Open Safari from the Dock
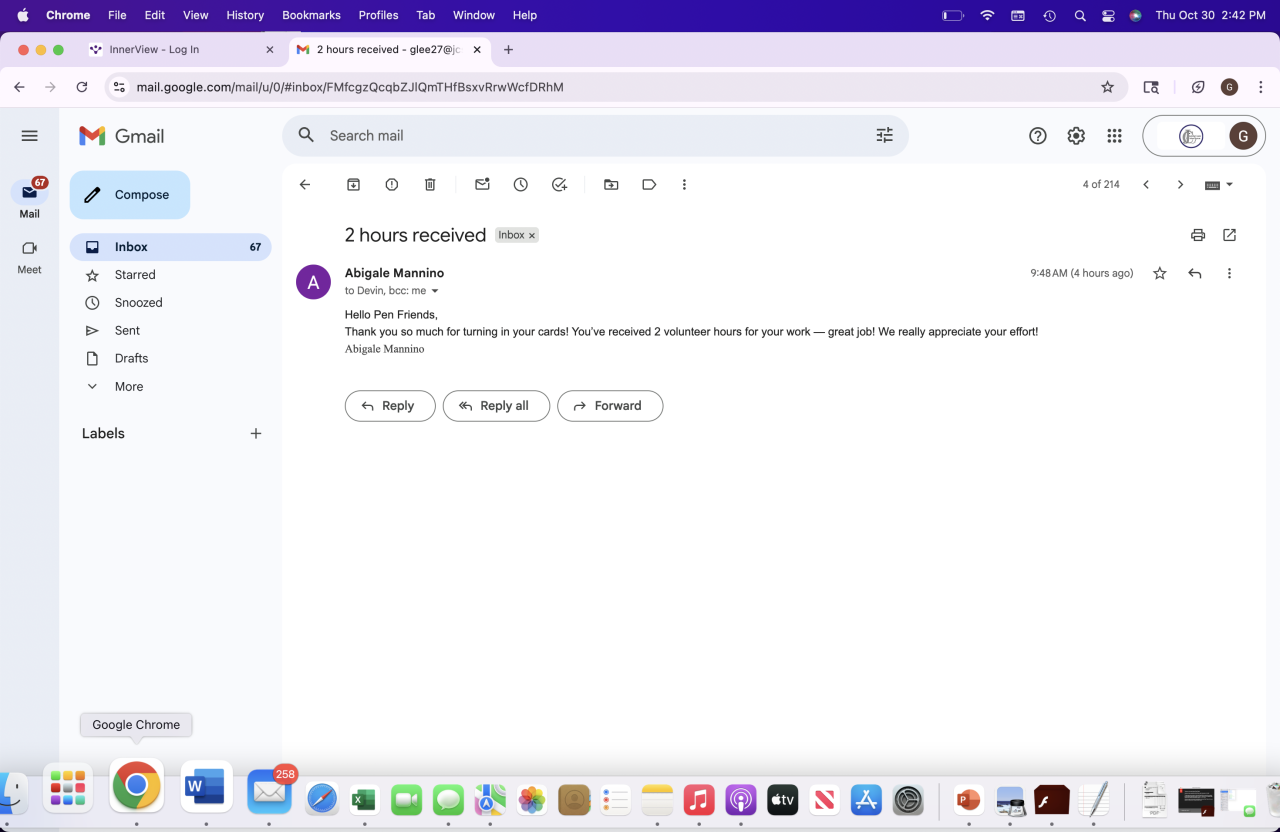1280x832 pixels. click(x=322, y=799)
